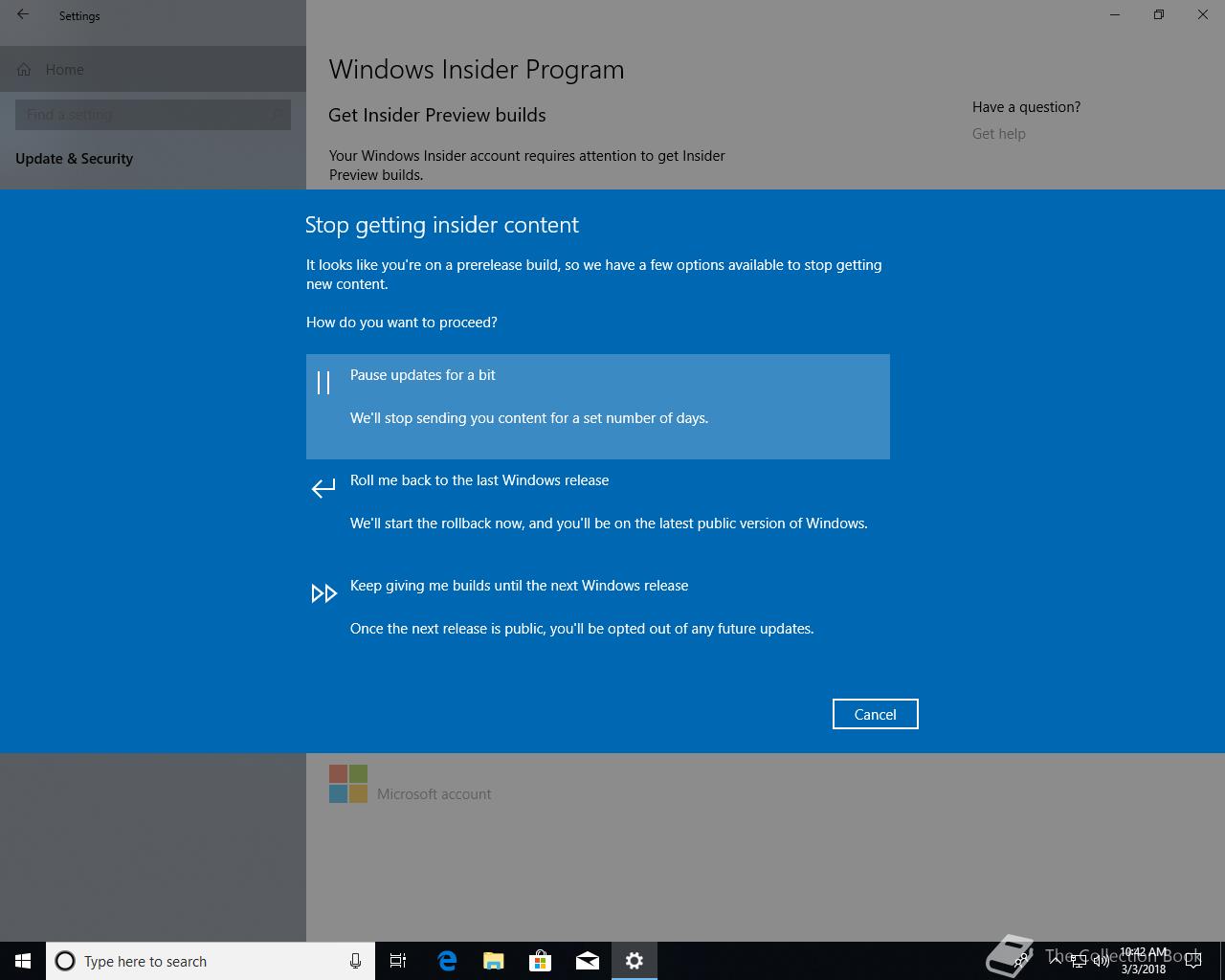Open Home in Settings sidebar
1225x980 pixels.
153,69
